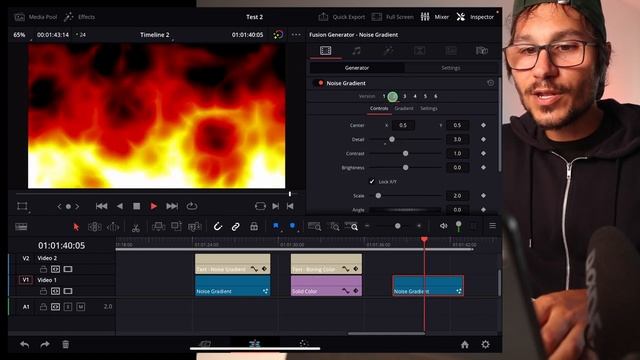This screenshot has height=360, width=640.
Task: Mute the A1 audio track
Action: click(81, 307)
